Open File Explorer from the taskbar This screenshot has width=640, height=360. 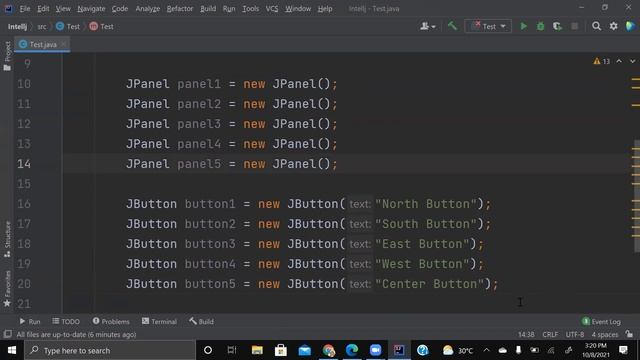click(x=257, y=350)
